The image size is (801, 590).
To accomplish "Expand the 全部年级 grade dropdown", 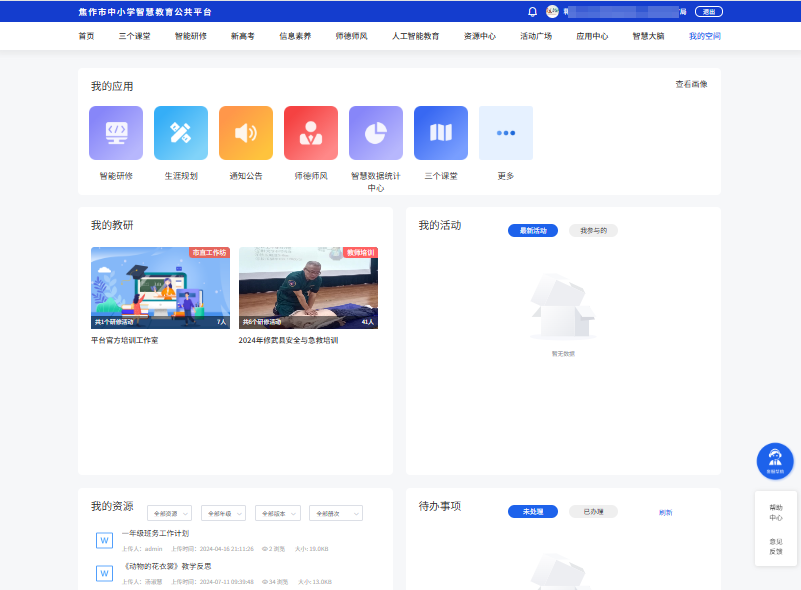I will (223, 513).
